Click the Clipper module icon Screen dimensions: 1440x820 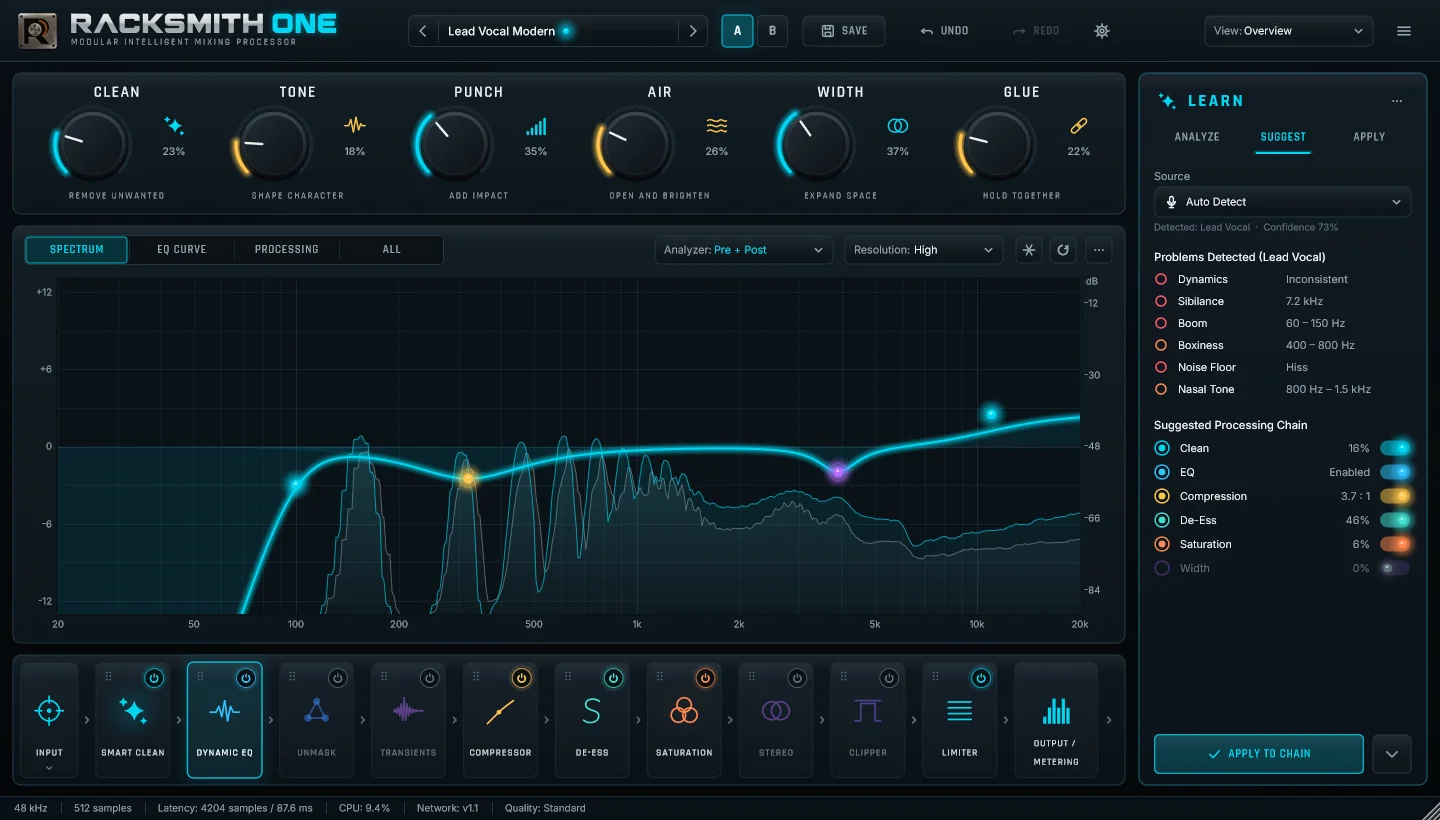pos(868,711)
